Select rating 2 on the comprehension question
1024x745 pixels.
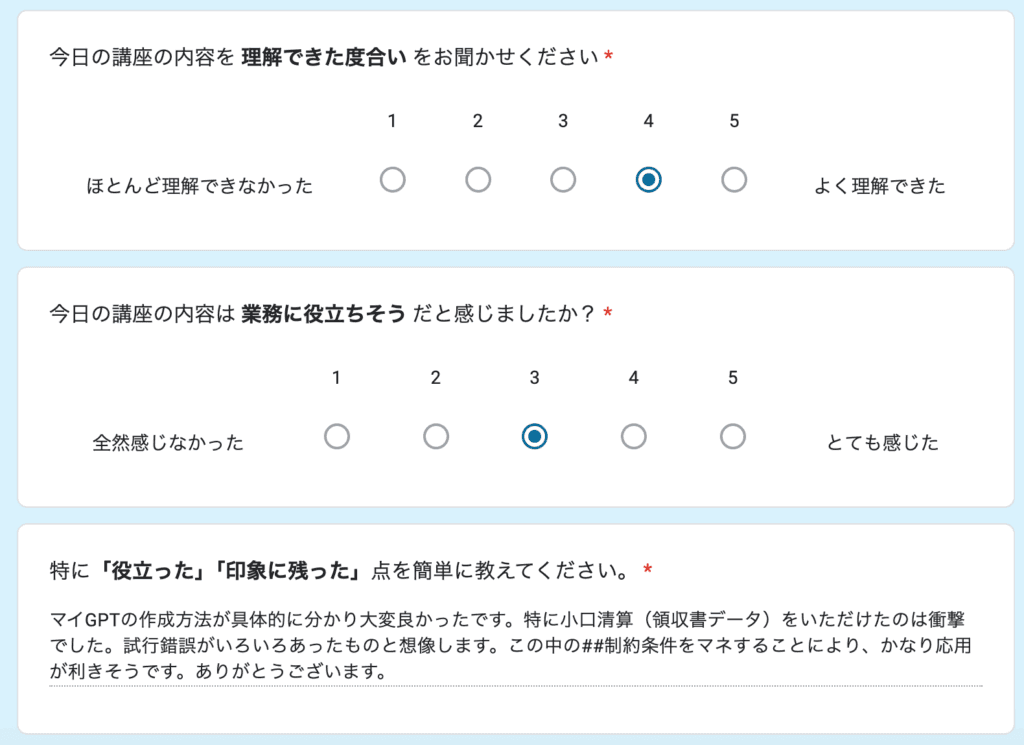tap(477, 180)
